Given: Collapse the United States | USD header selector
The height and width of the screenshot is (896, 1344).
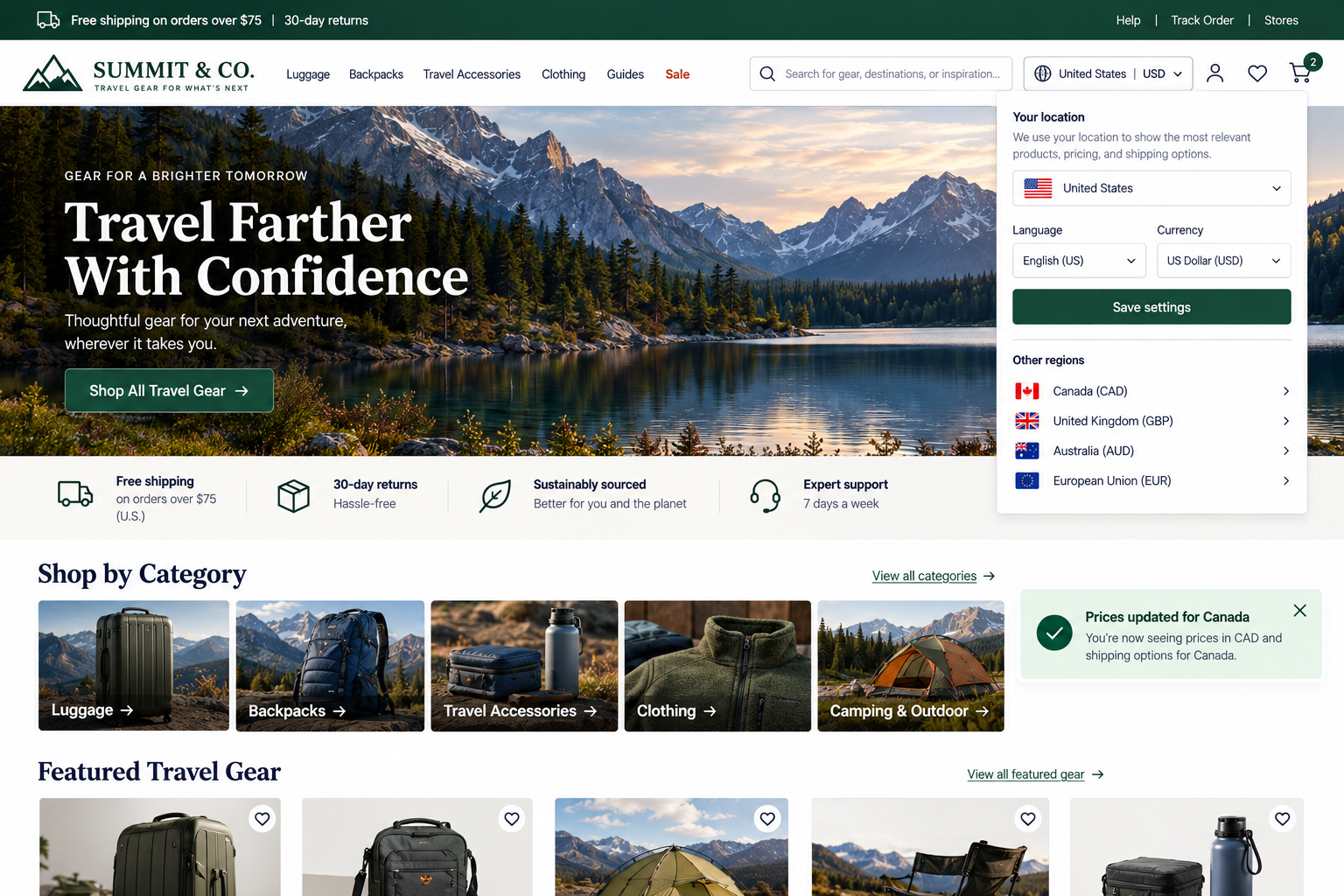Looking at the screenshot, I should pyautogui.click(x=1108, y=73).
